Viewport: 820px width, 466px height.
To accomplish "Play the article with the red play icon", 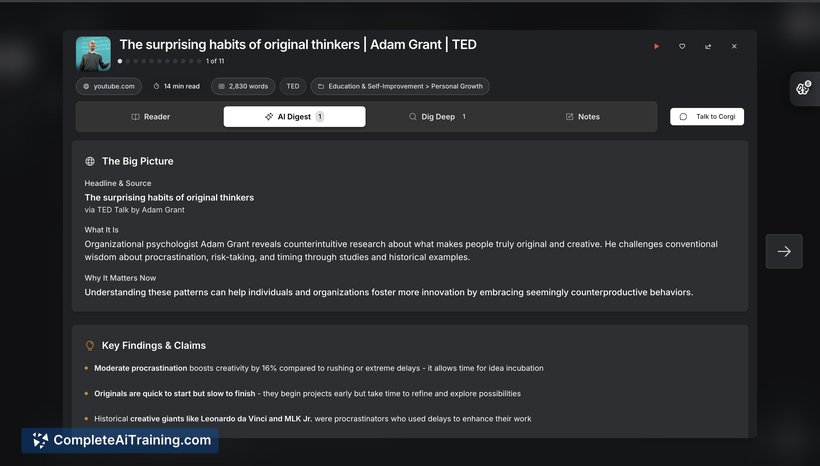I will tap(656, 47).
